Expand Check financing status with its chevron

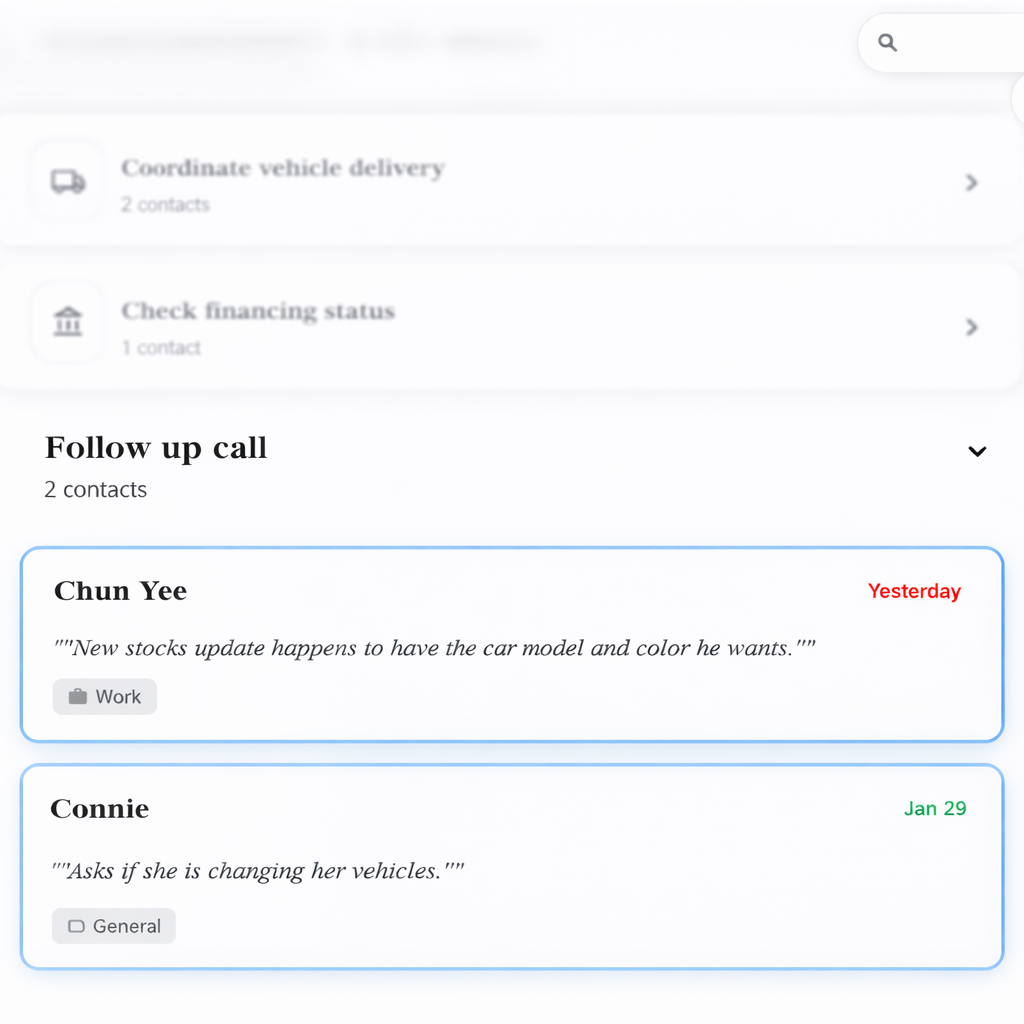[971, 327]
